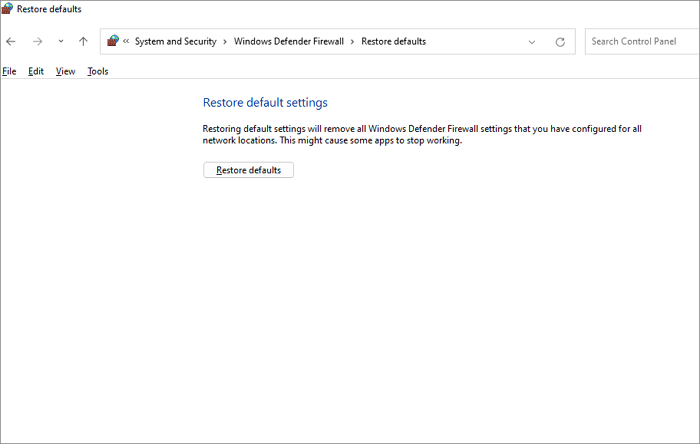Open the Edit menu
The width and height of the screenshot is (700, 444).
36,72
